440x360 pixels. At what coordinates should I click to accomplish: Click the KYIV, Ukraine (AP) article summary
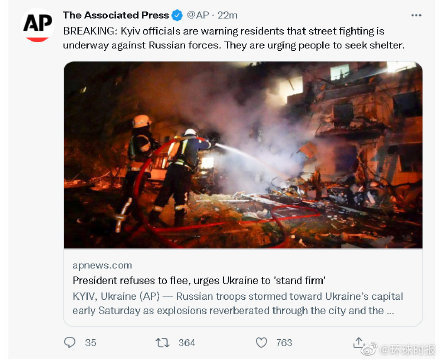click(x=238, y=303)
